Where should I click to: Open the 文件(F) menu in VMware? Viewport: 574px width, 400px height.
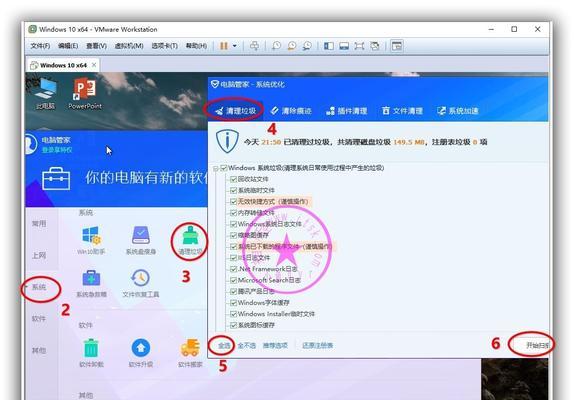(x=40, y=46)
